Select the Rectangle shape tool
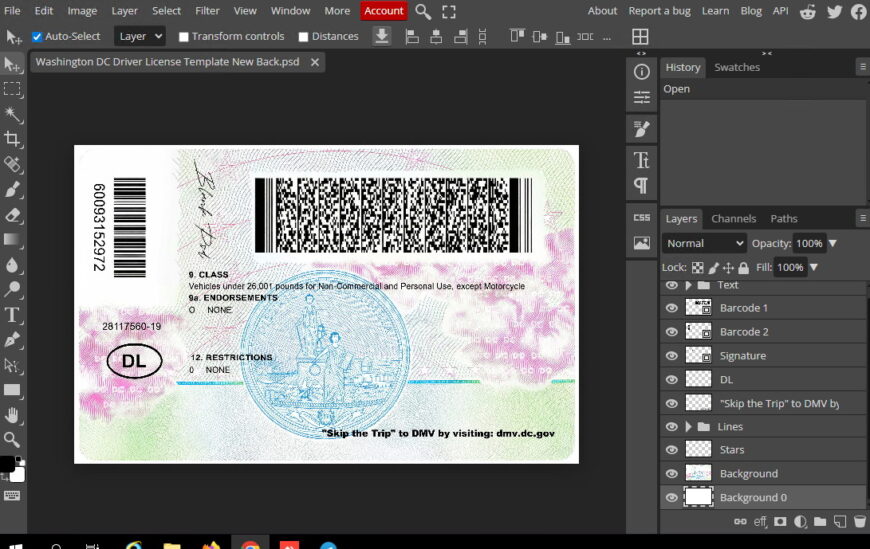 pyautogui.click(x=12, y=390)
